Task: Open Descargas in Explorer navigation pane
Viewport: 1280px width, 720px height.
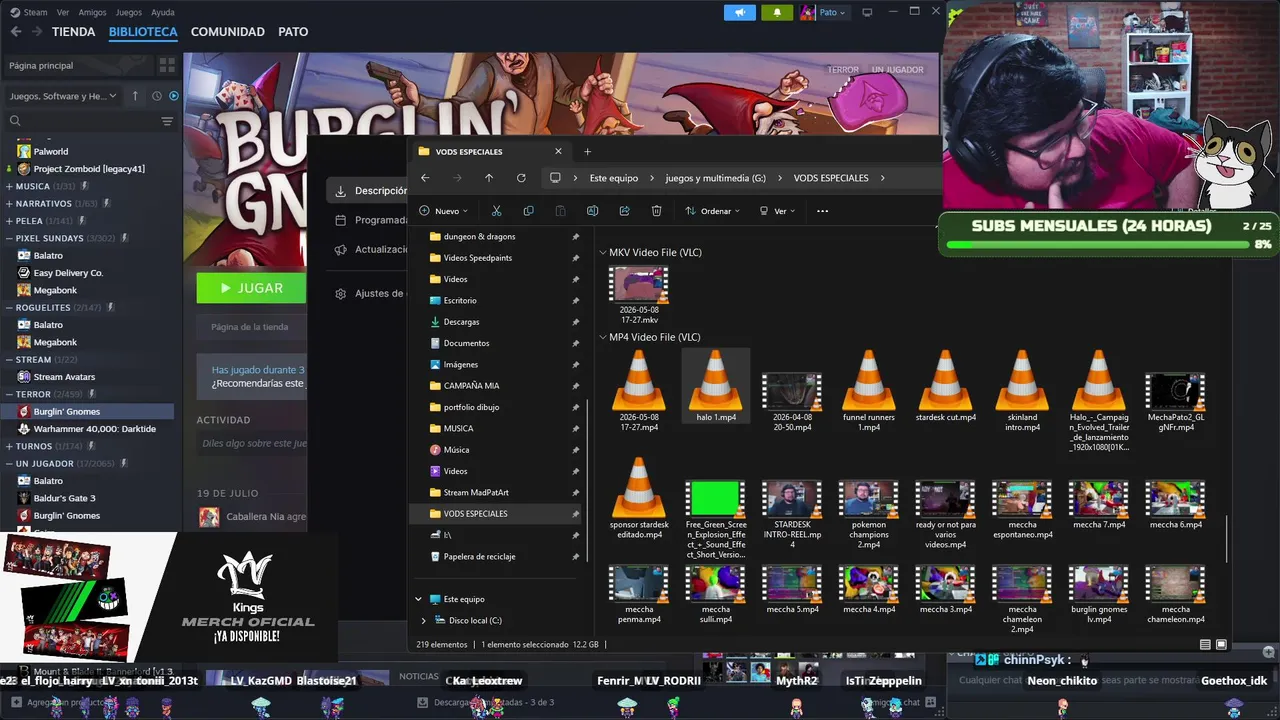Action: pos(461,322)
